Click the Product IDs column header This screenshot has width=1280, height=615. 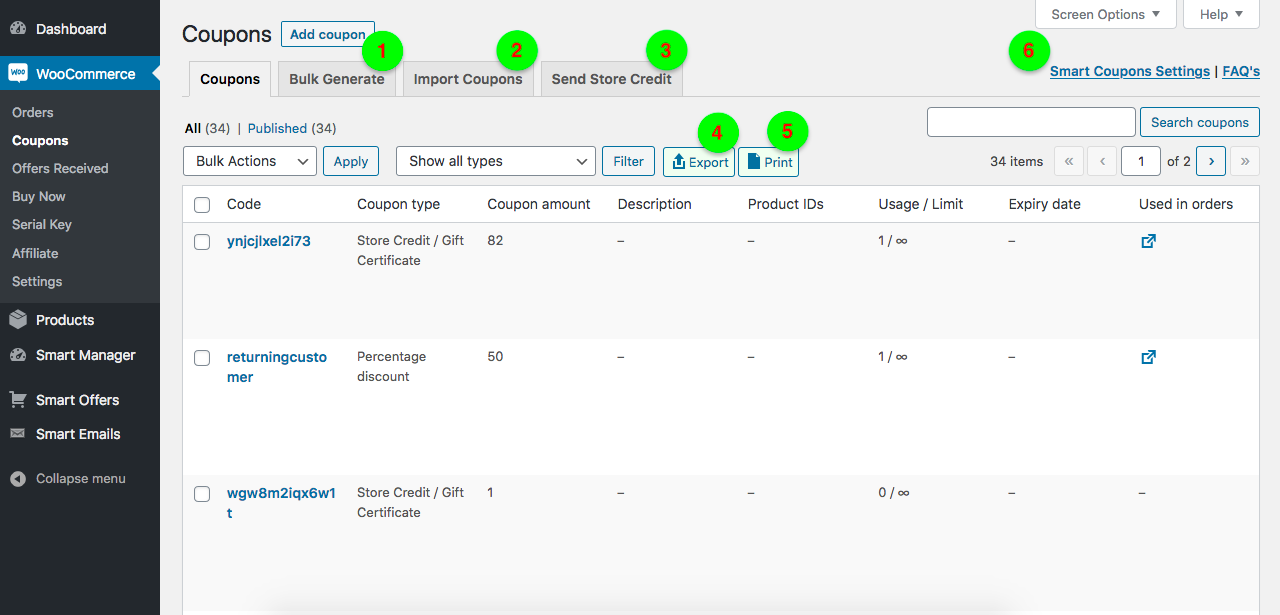[786, 204]
